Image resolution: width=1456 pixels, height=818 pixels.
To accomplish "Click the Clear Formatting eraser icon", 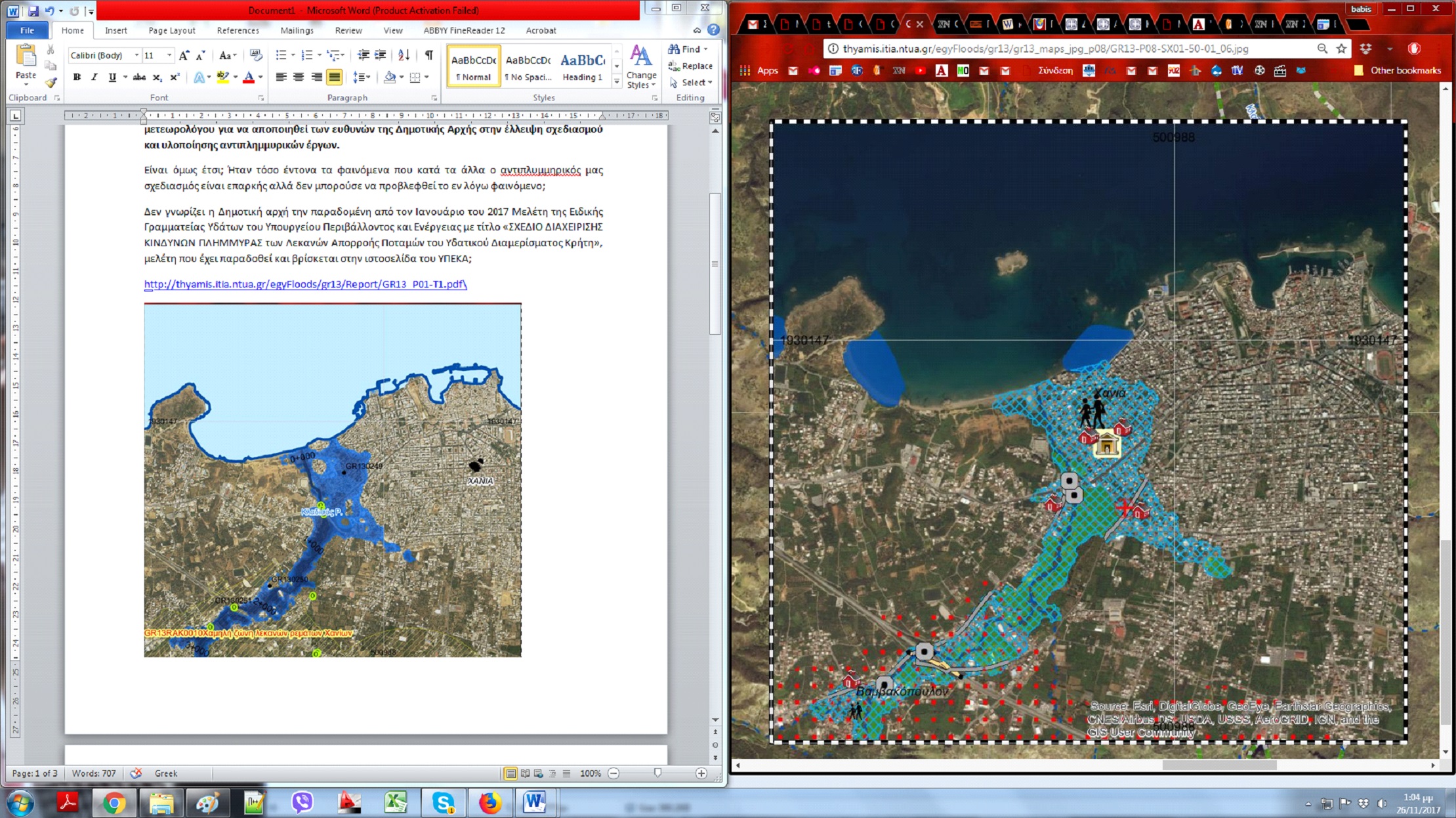I will (256, 56).
